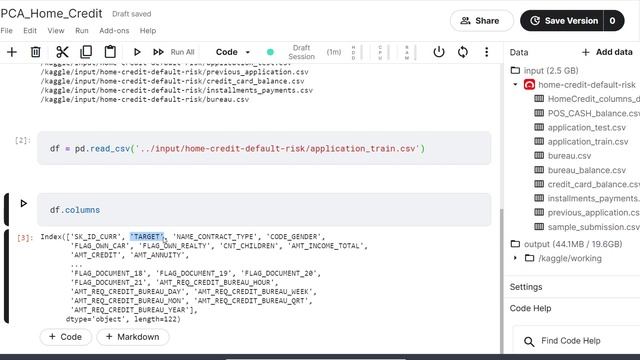Collapse the home-credit-default-risk dataset tree

pos(515,84)
